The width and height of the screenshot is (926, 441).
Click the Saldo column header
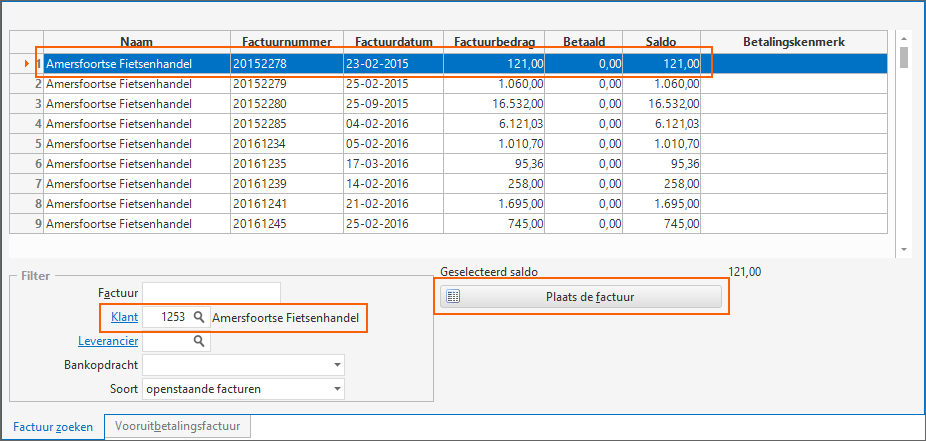(x=660, y=42)
